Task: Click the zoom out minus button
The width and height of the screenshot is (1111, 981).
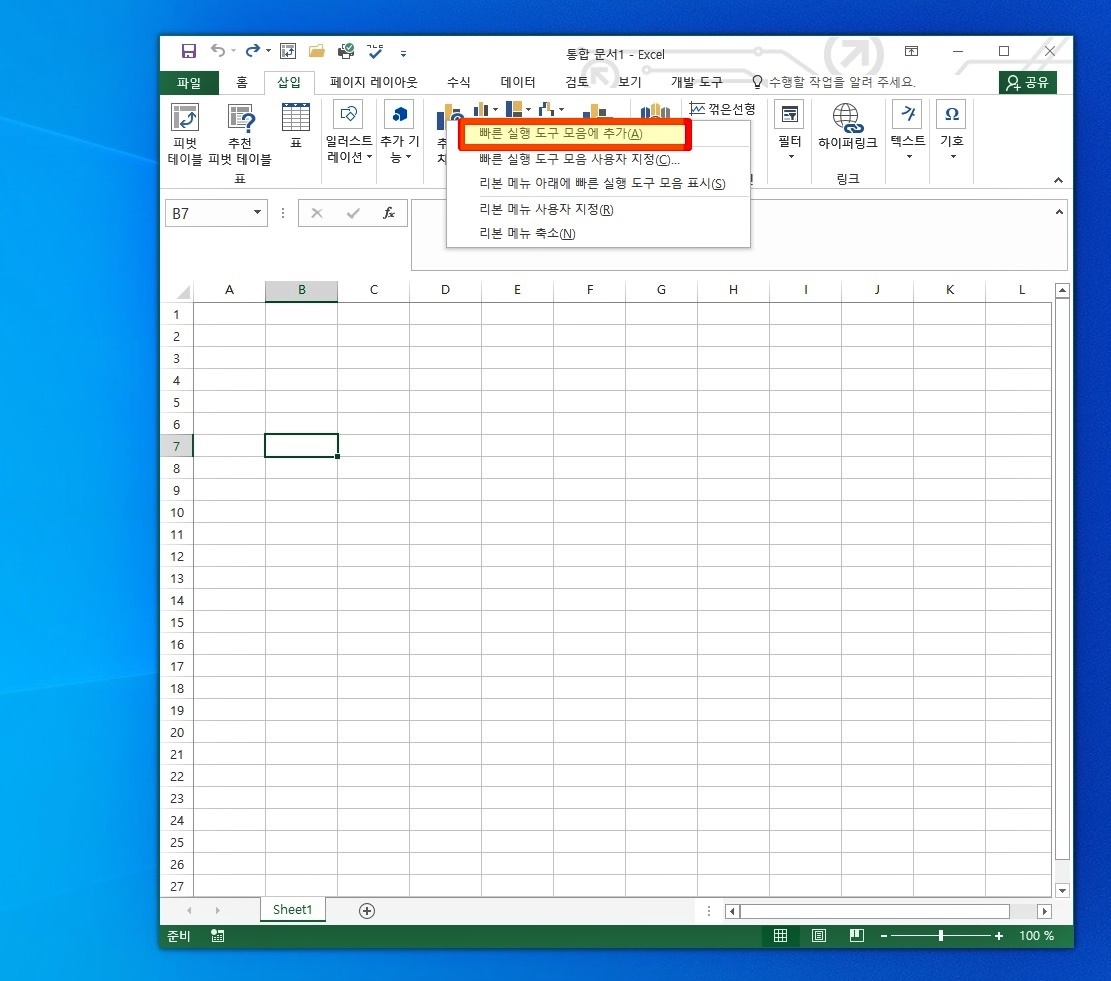Action: (884, 936)
